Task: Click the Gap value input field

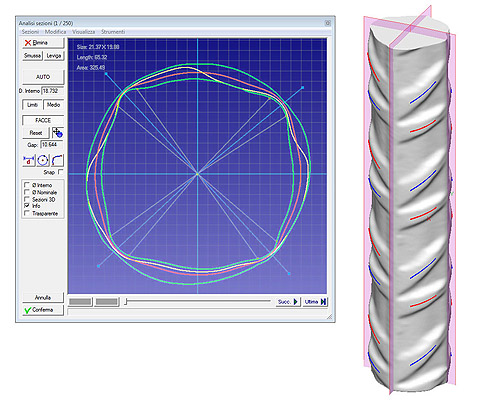Action: point(52,145)
